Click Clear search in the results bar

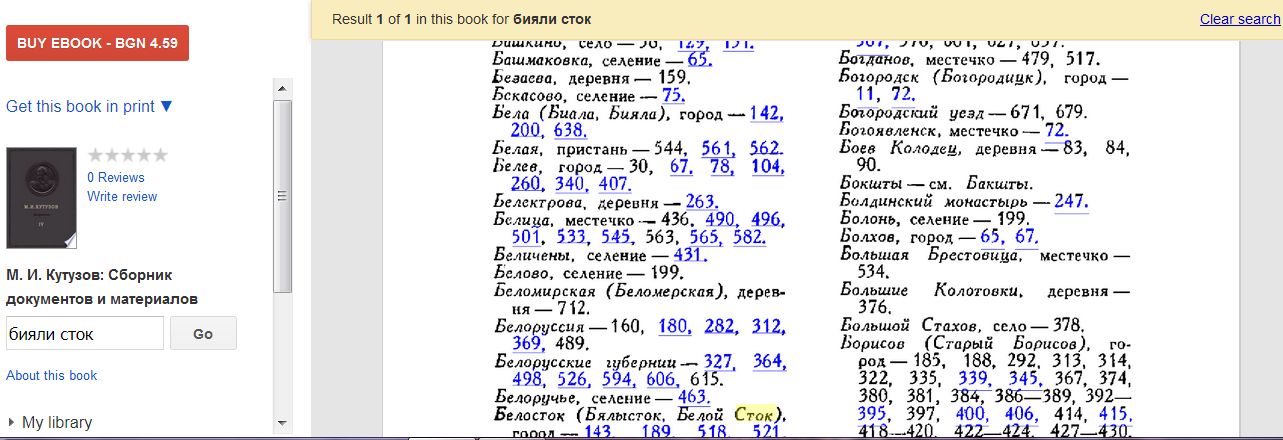click(x=1239, y=19)
